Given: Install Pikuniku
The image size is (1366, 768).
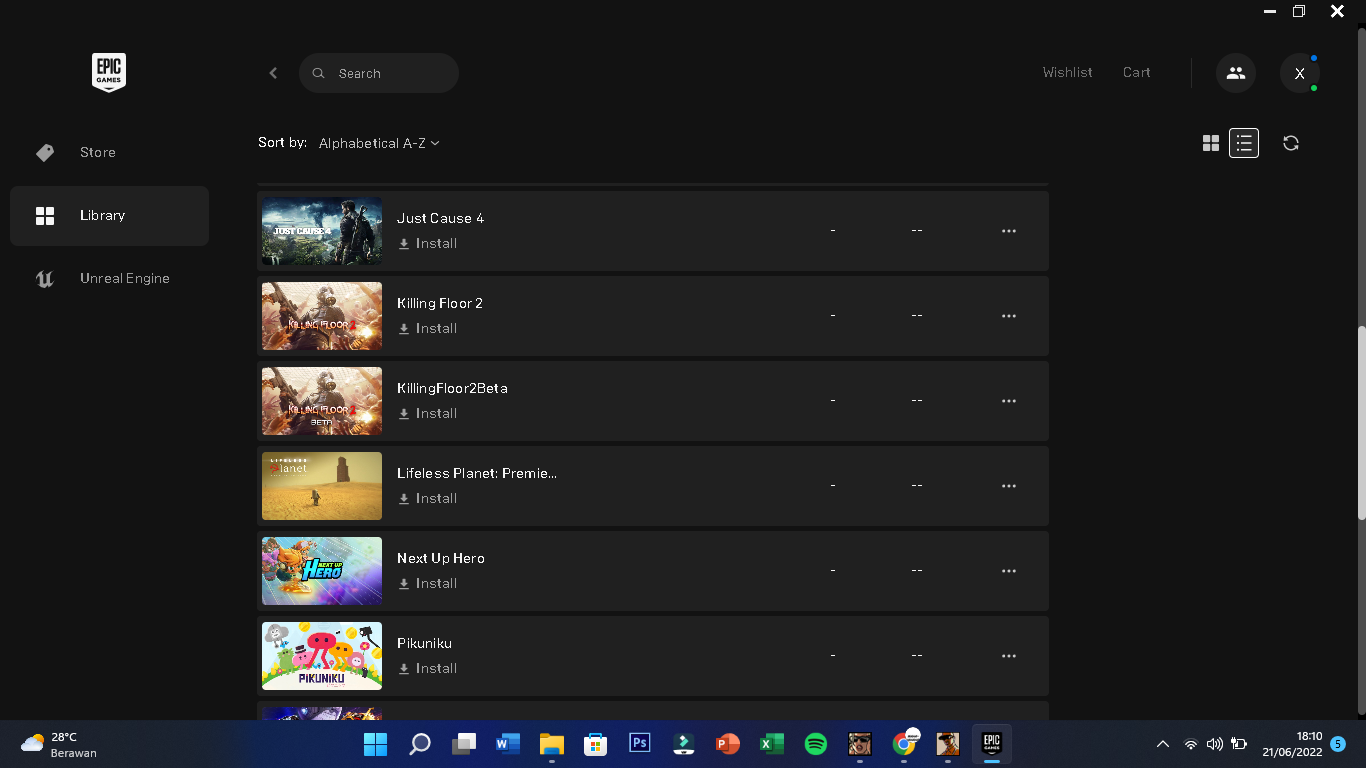Looking at the screenshot, I should point(428,668).
